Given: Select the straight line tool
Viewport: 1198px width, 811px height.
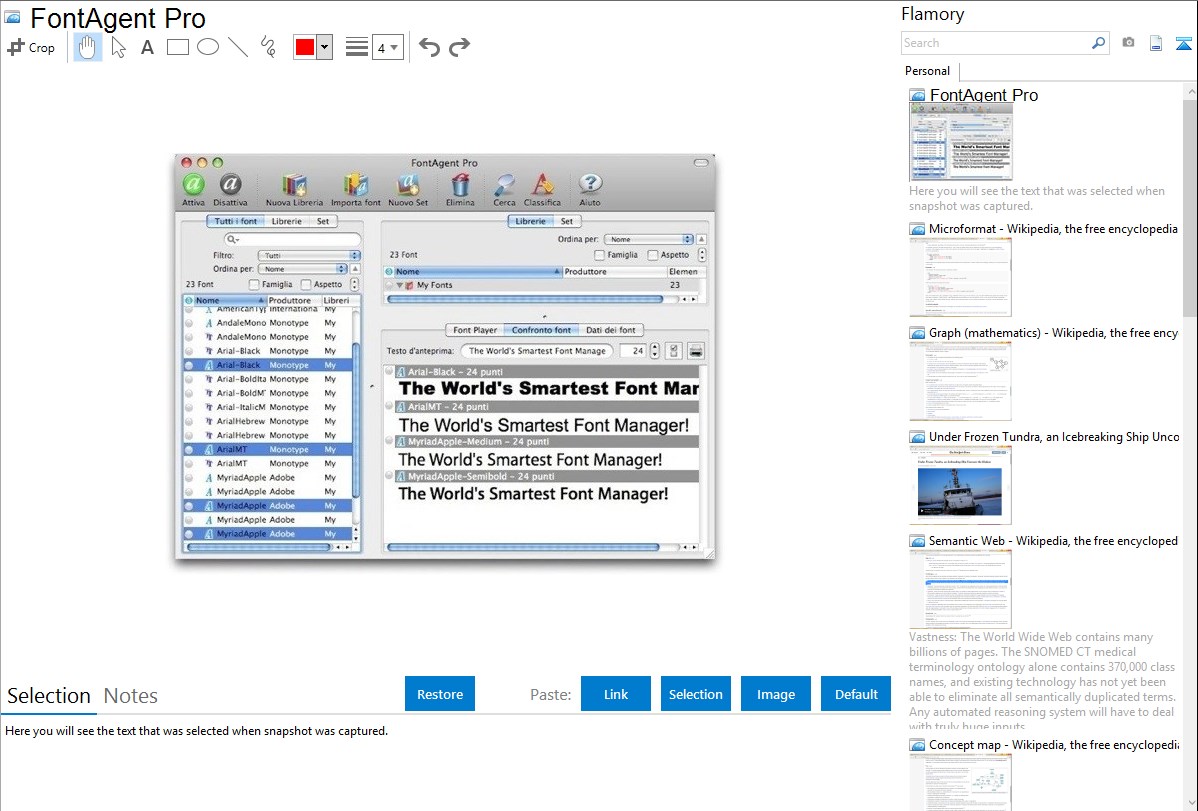Looking at the screenshot, I should [238, 47].
